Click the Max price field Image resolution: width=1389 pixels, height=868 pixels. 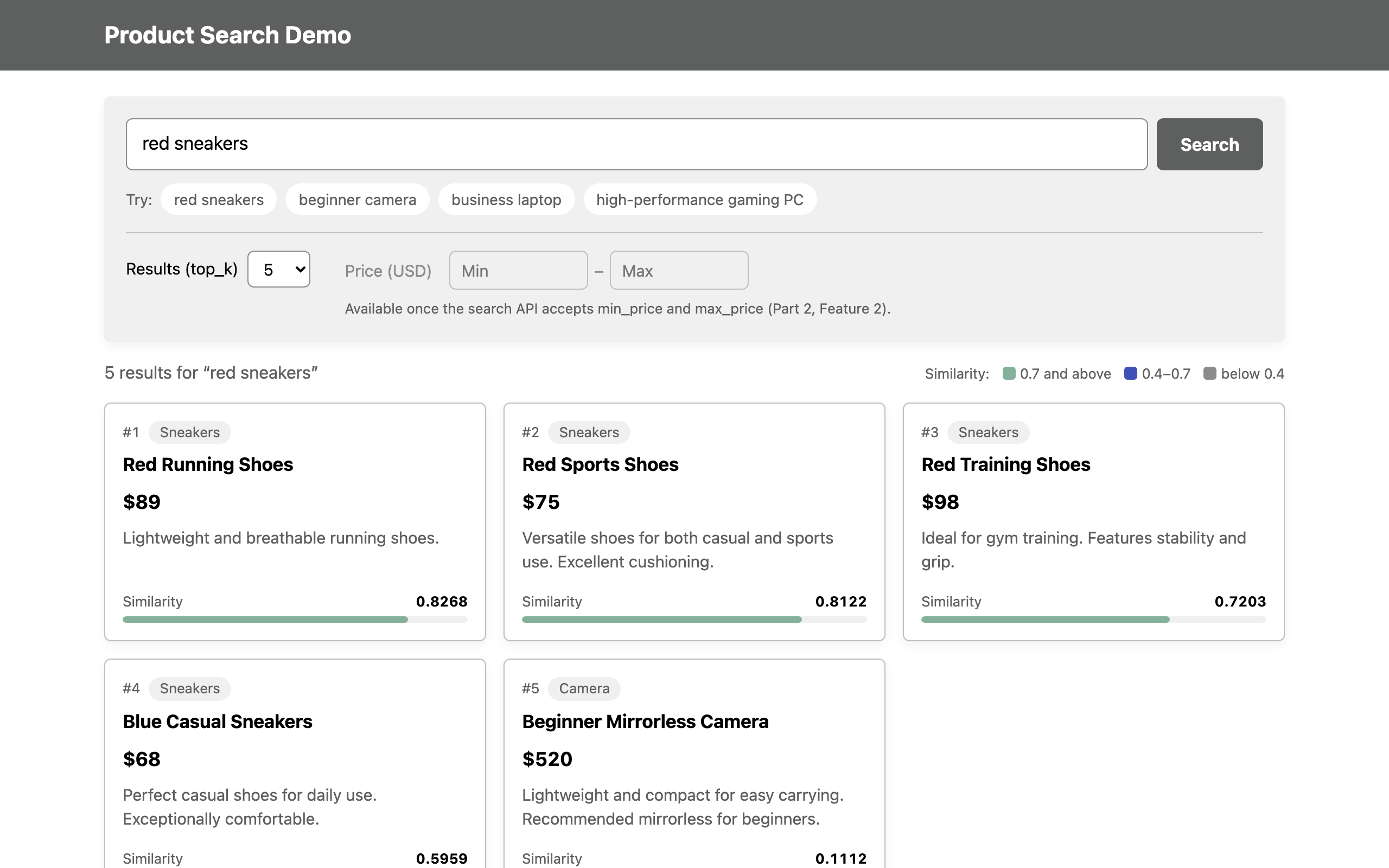coord(679,270)
